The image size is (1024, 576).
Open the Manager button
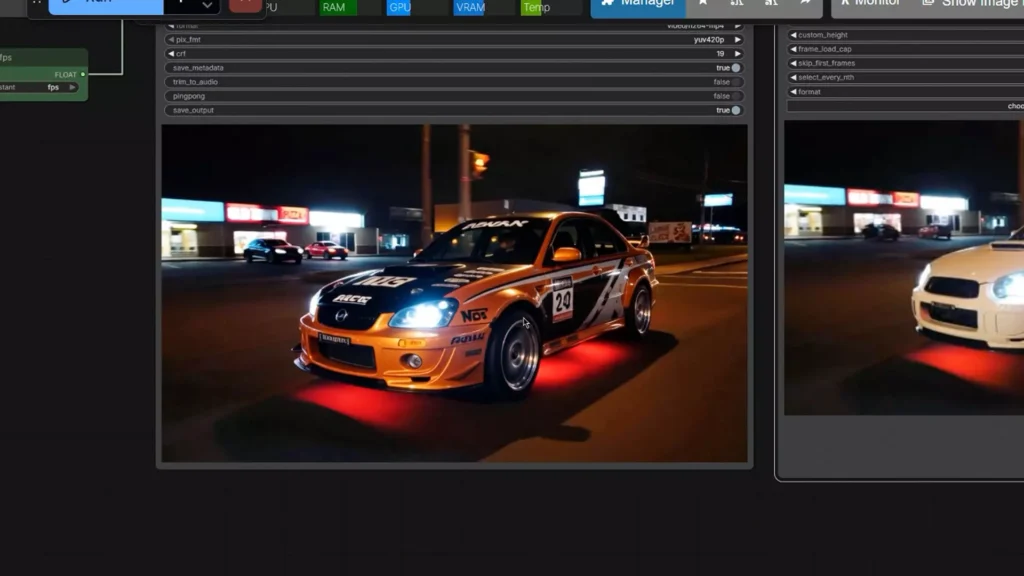pyautogui.click(x=638, y=7)
